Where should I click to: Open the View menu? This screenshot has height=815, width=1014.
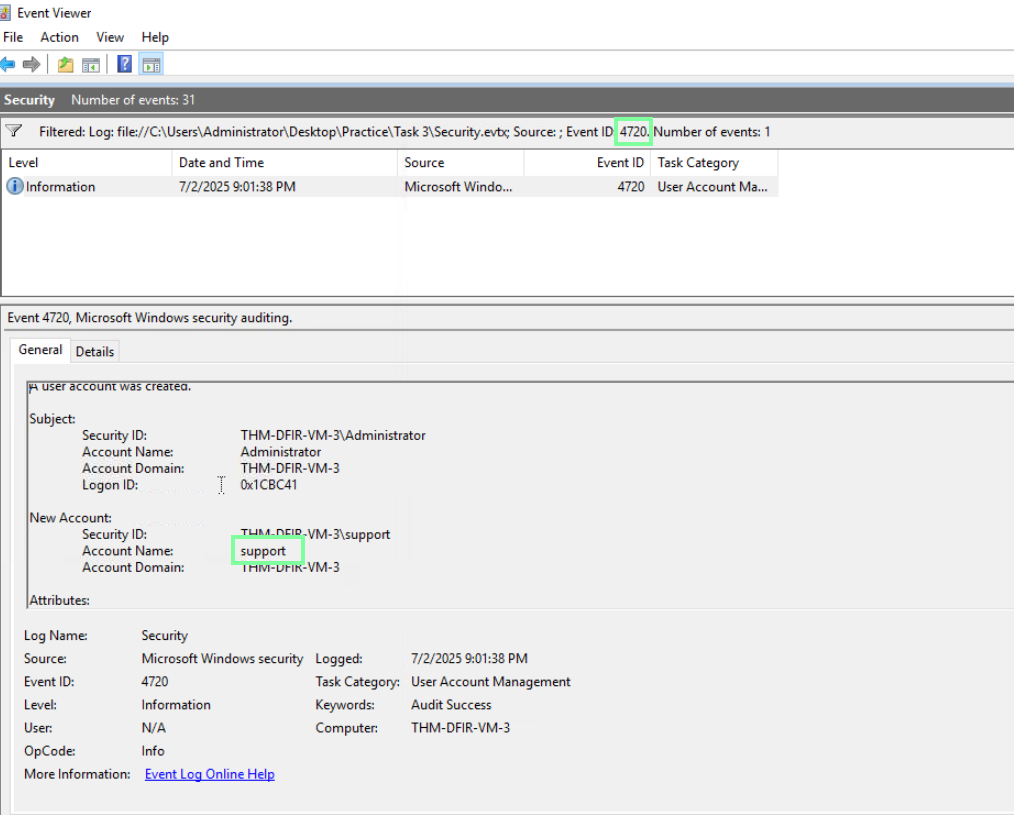110,37
